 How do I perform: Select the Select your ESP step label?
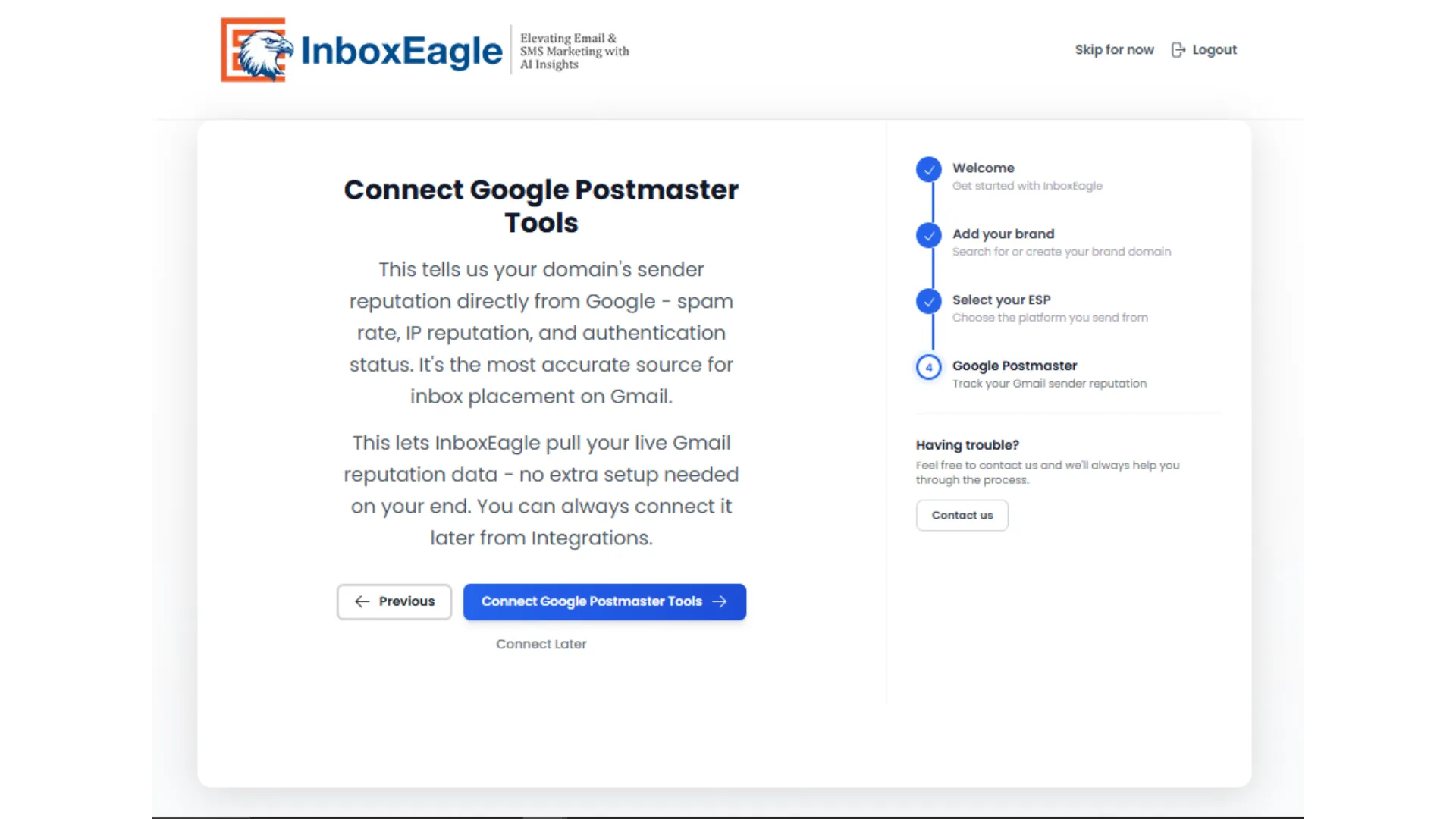1001,300
